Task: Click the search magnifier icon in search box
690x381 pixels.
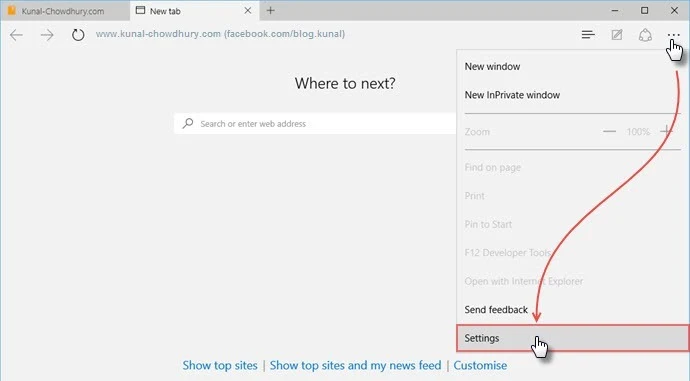Action: (x=188, y=123)
